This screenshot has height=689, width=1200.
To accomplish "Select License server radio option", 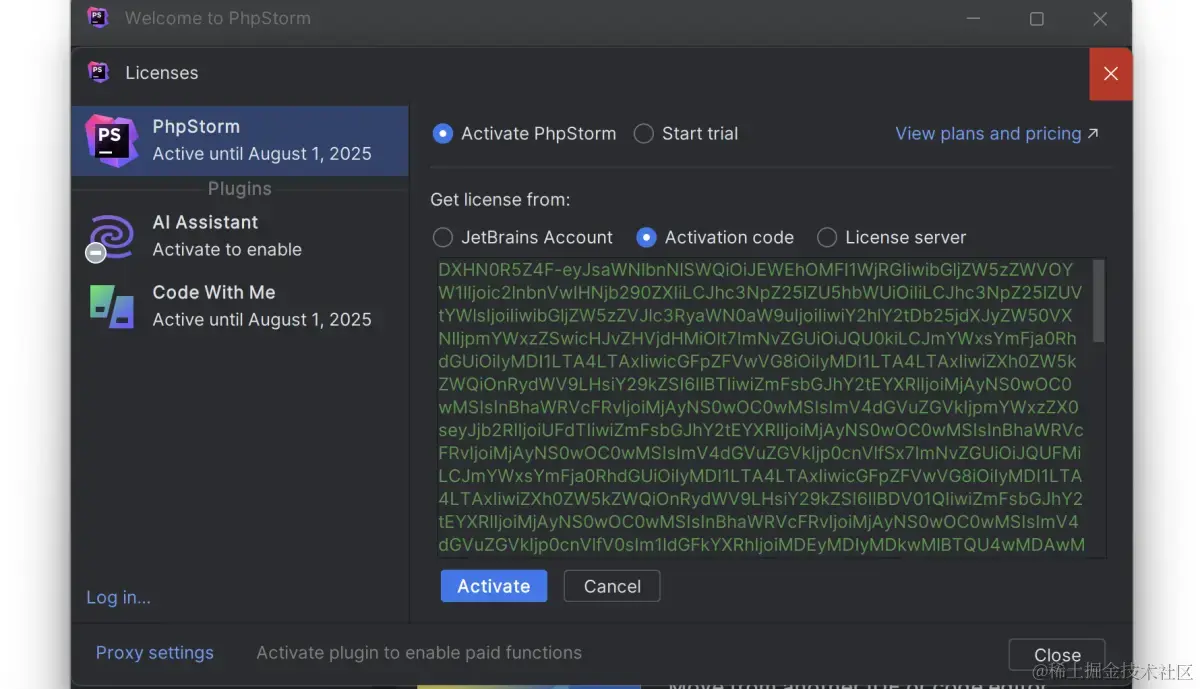I will pyautogui.click(x=891, y=237).
